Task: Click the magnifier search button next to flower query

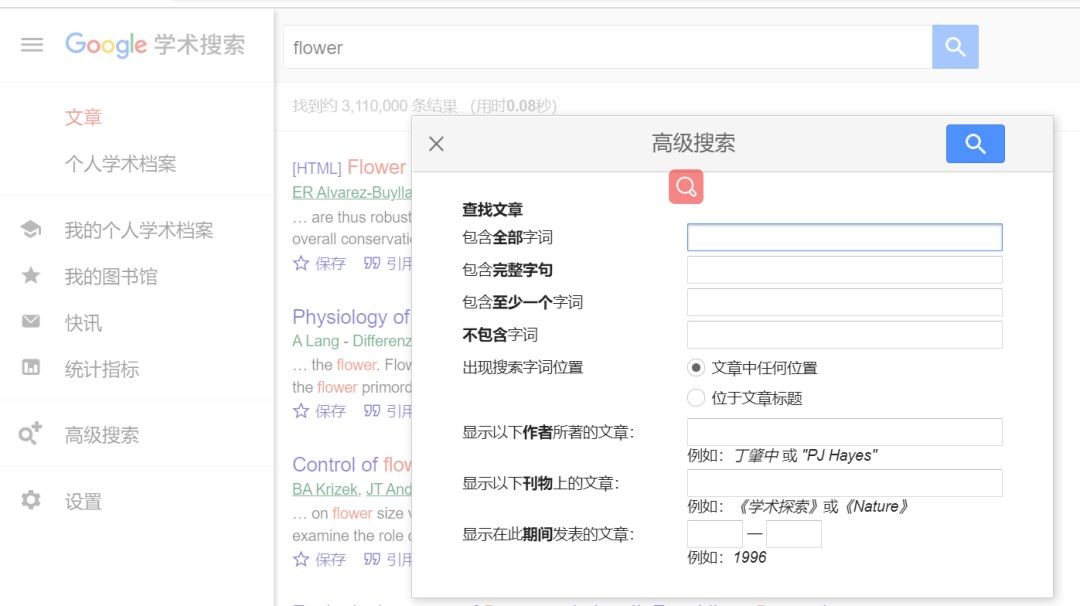Action: [x=955, y=47]
